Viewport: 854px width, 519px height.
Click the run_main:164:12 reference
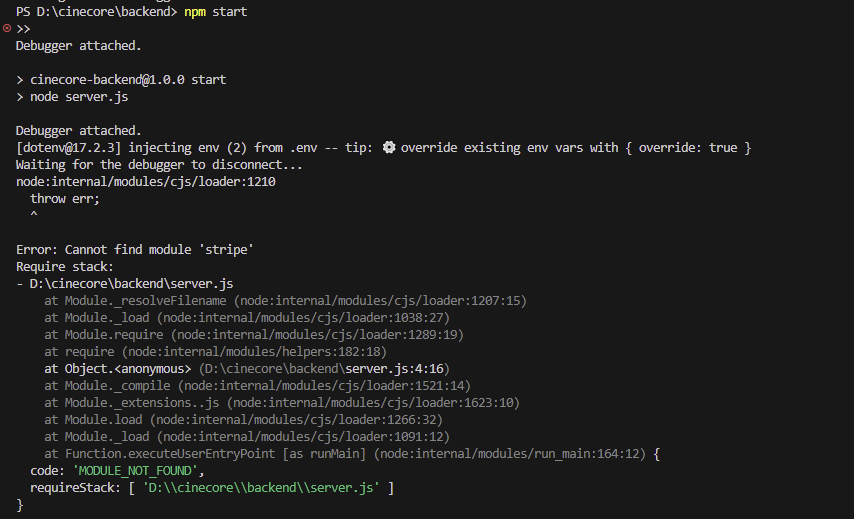pos(510,454)
